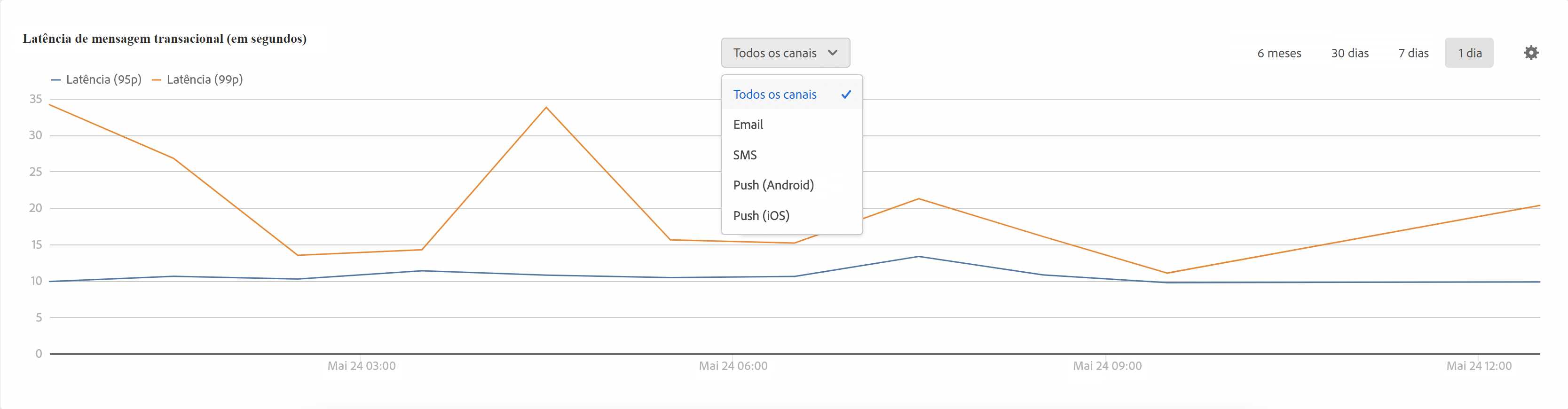
Task: Switch time range to 6 meses
Action: 1279,53
